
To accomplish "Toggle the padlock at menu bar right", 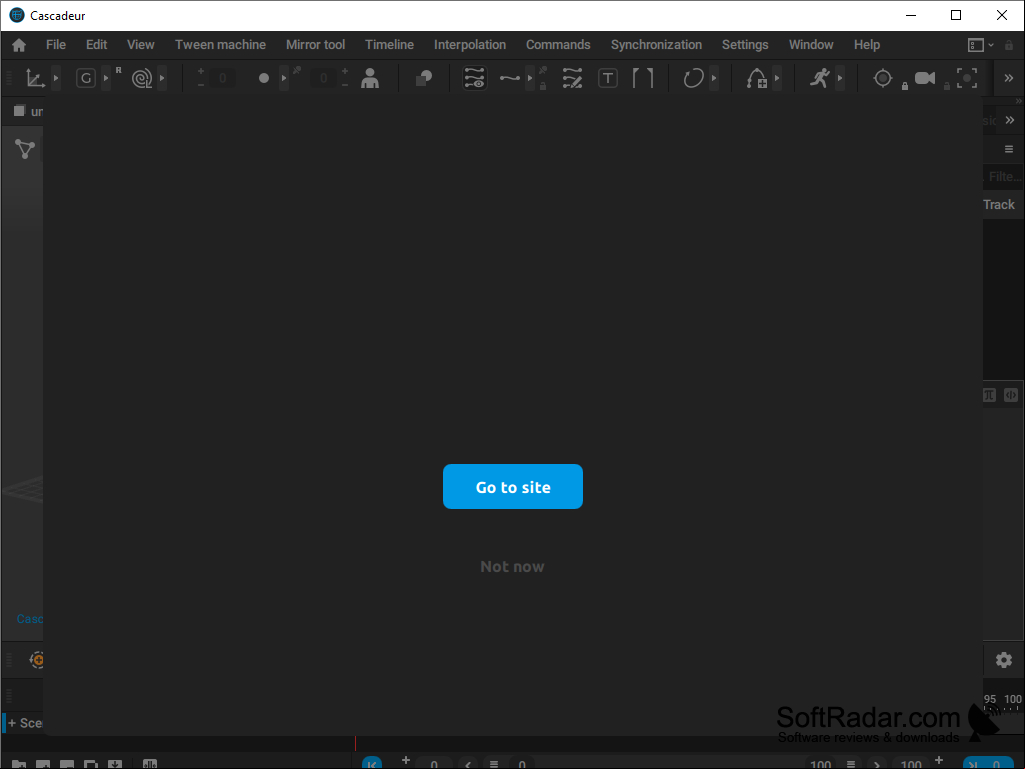I will coord(1009,45).
